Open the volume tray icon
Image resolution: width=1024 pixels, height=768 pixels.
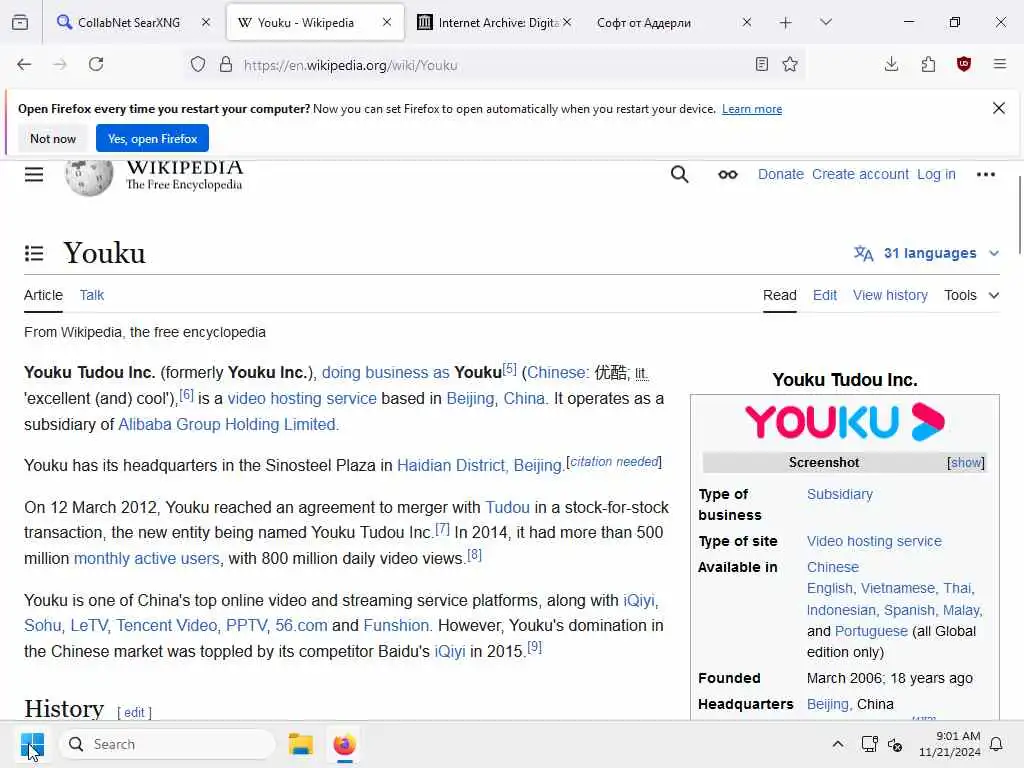(895, 744)
